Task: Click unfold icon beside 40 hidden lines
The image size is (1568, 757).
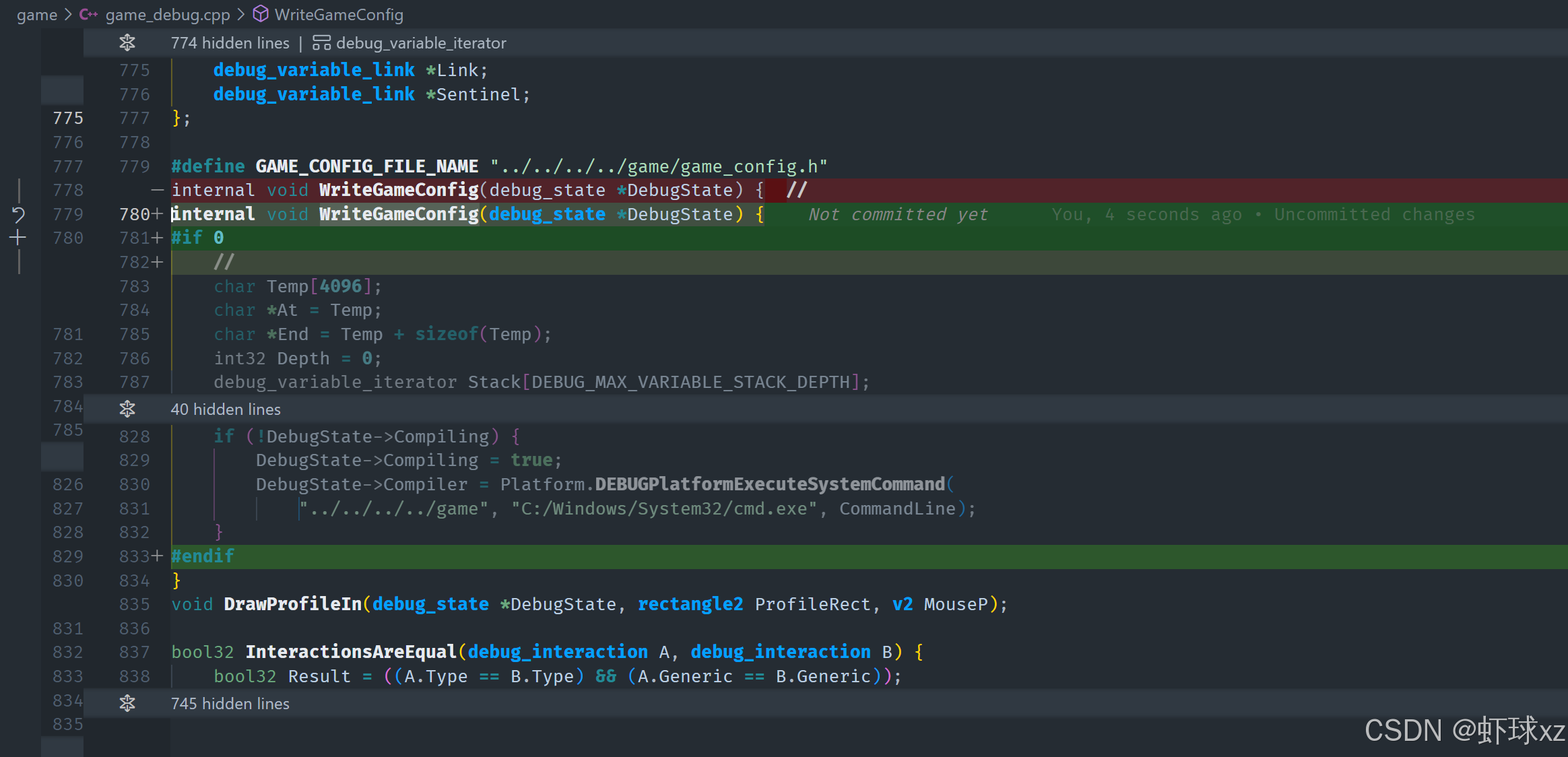Action: tap(127, 409)
